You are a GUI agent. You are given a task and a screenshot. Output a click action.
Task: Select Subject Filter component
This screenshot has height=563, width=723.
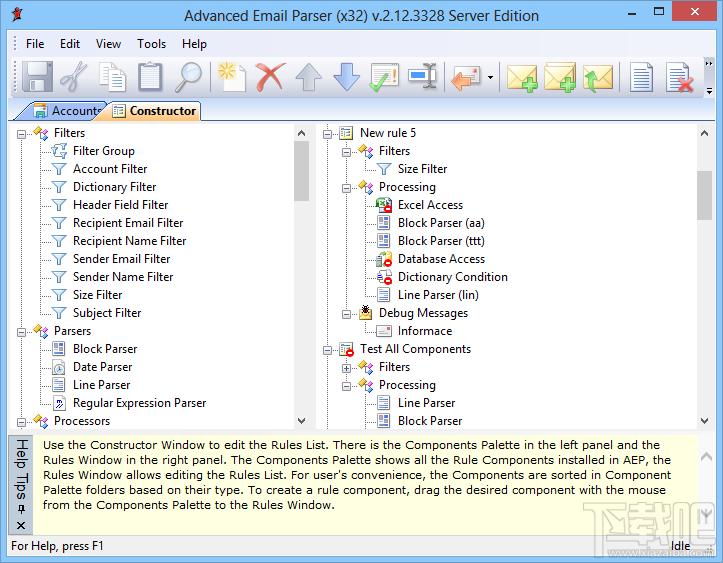(107, 313)
